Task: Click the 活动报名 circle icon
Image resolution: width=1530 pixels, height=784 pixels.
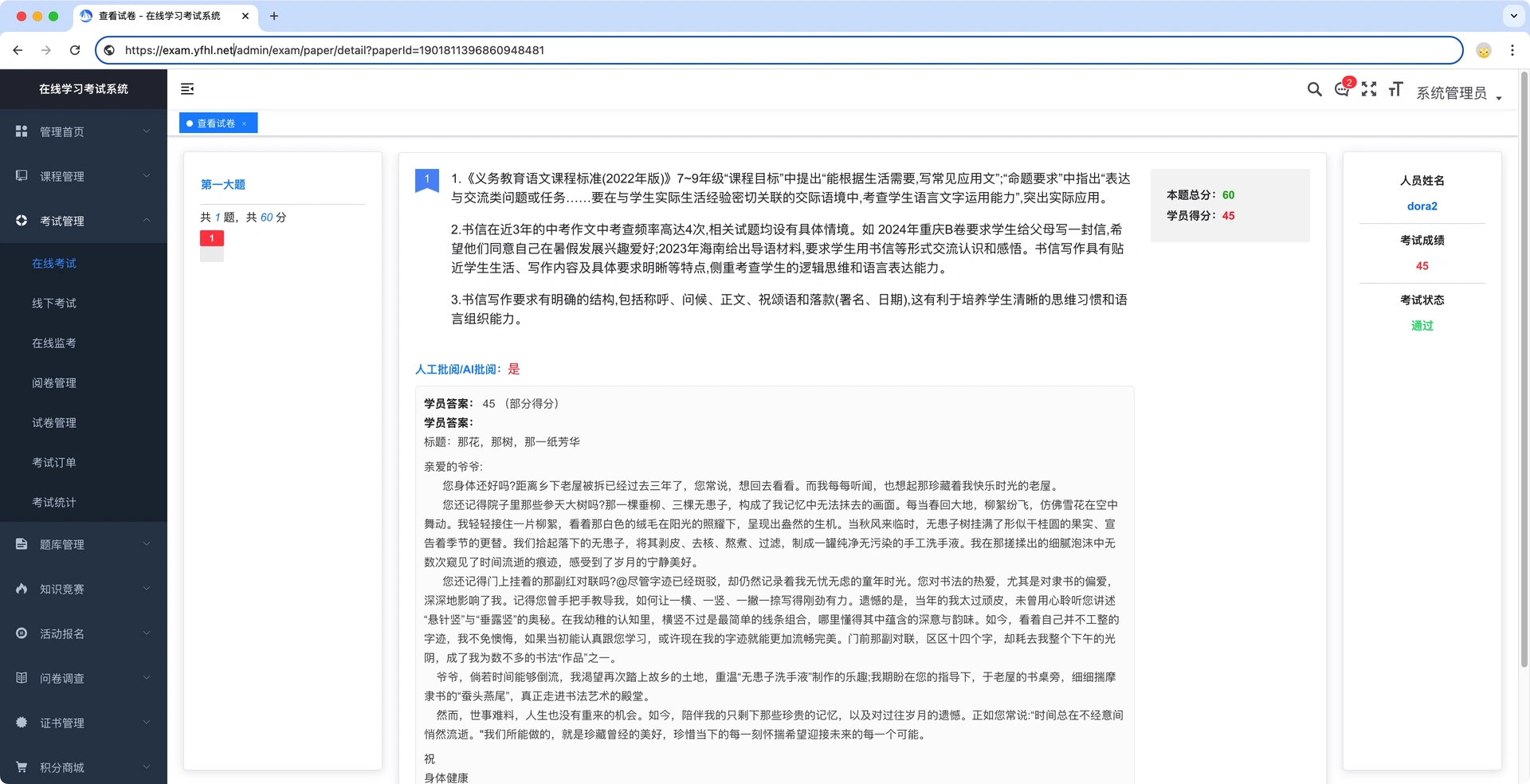Action: click(x=22, y=633)
